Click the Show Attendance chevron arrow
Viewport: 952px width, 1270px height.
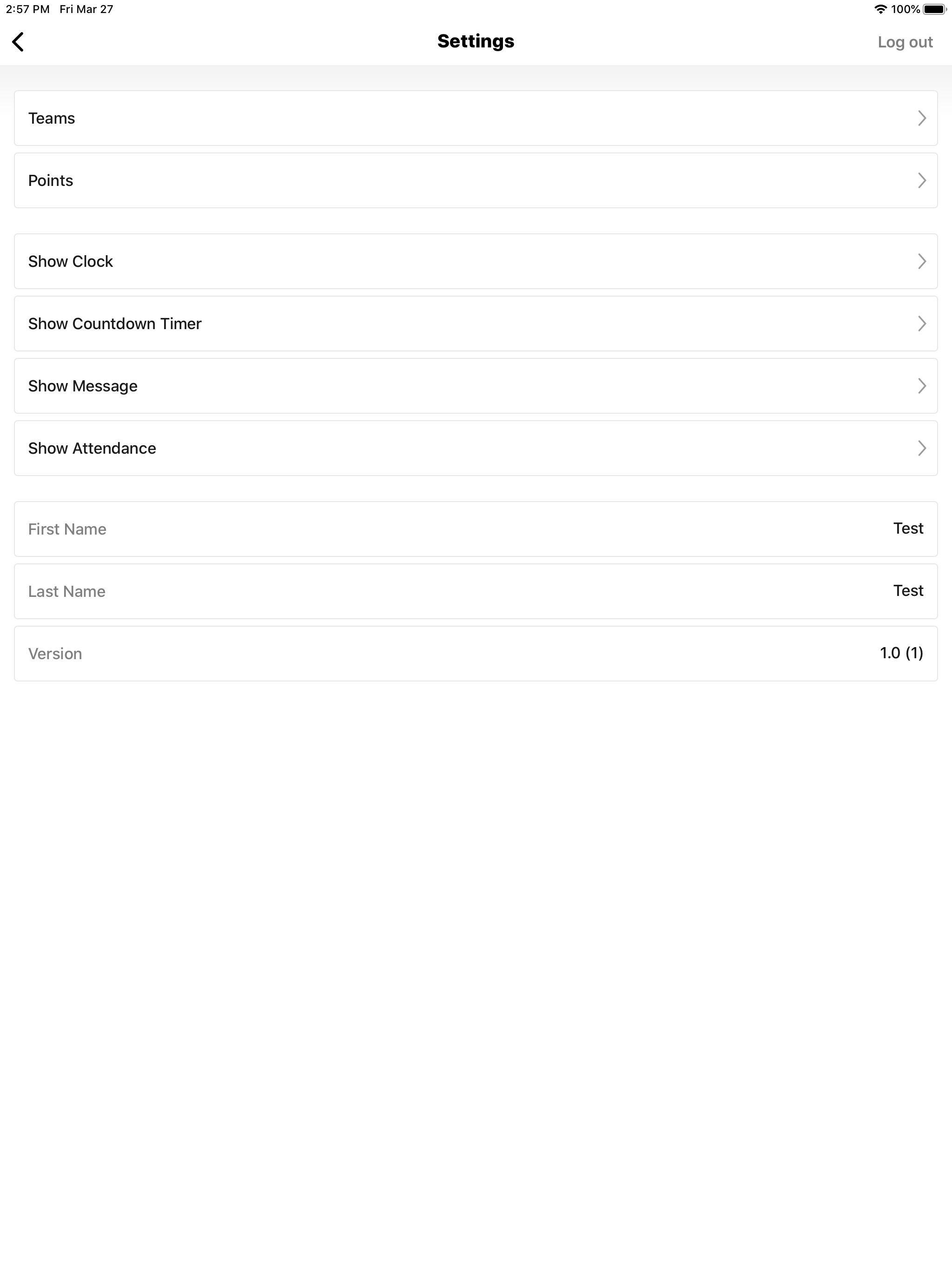pos(922,449)
